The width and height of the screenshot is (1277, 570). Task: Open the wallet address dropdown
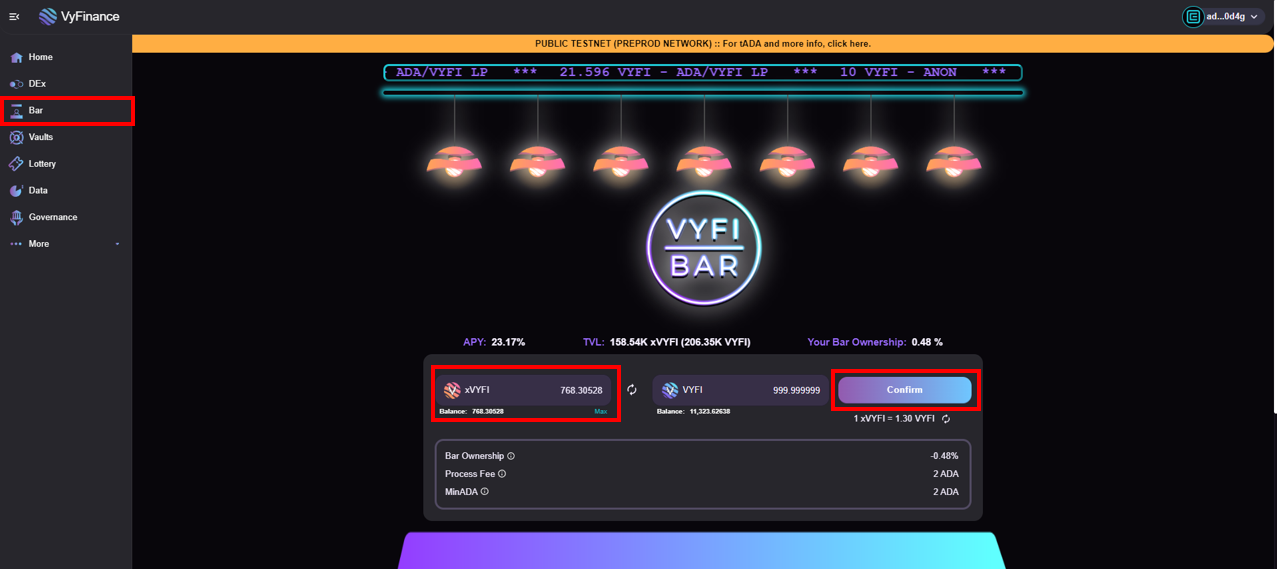pyautogui.click(x=1254, y=17)
